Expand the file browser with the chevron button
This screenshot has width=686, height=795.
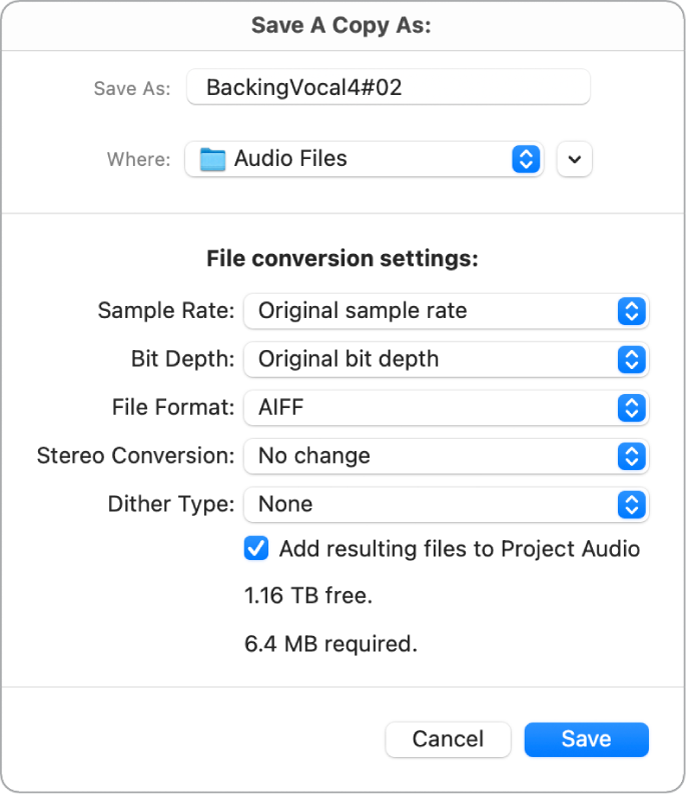pyautogui.click(x=575, y=159)
